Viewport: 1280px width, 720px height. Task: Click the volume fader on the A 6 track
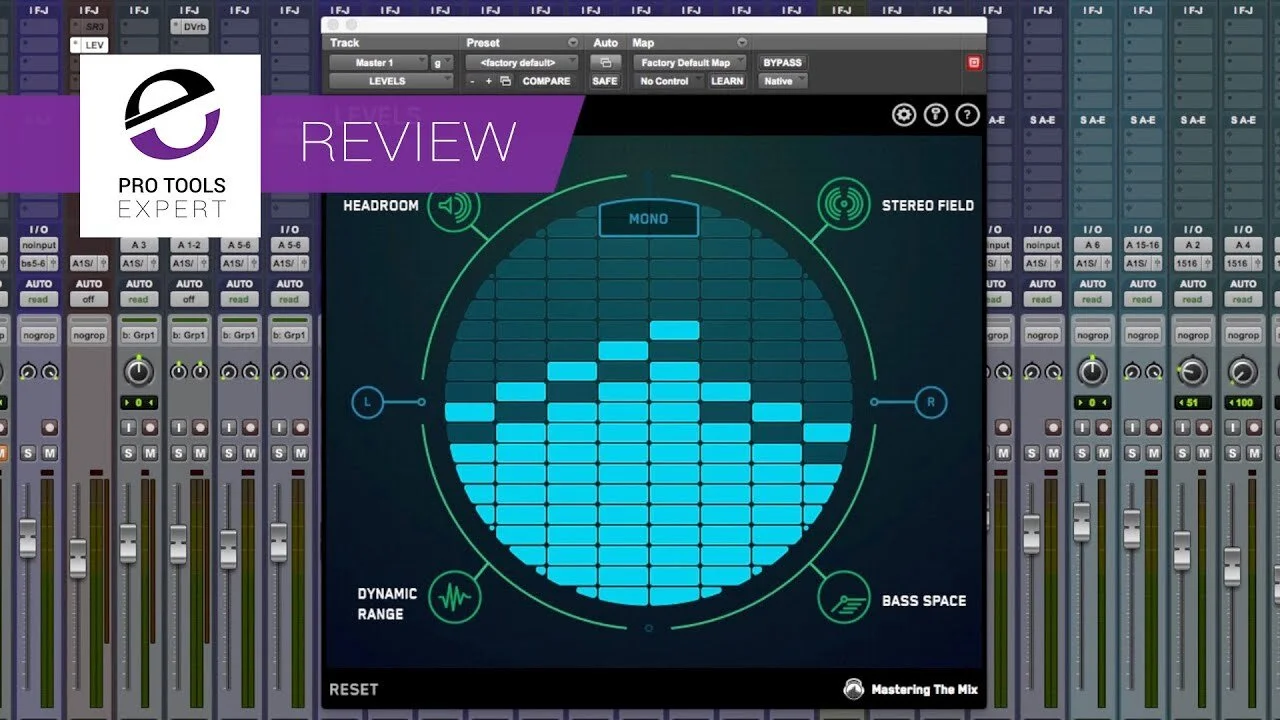pyautogui.click(x=1081, y=522)
